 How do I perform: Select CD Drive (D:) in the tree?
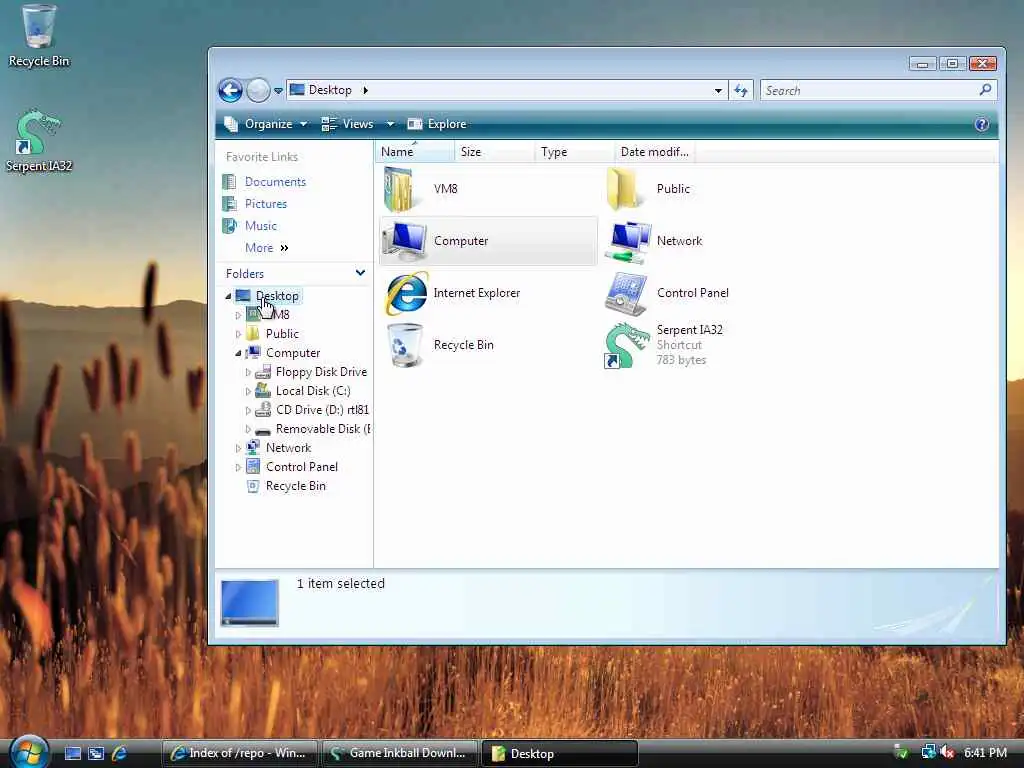click(322, 409)
